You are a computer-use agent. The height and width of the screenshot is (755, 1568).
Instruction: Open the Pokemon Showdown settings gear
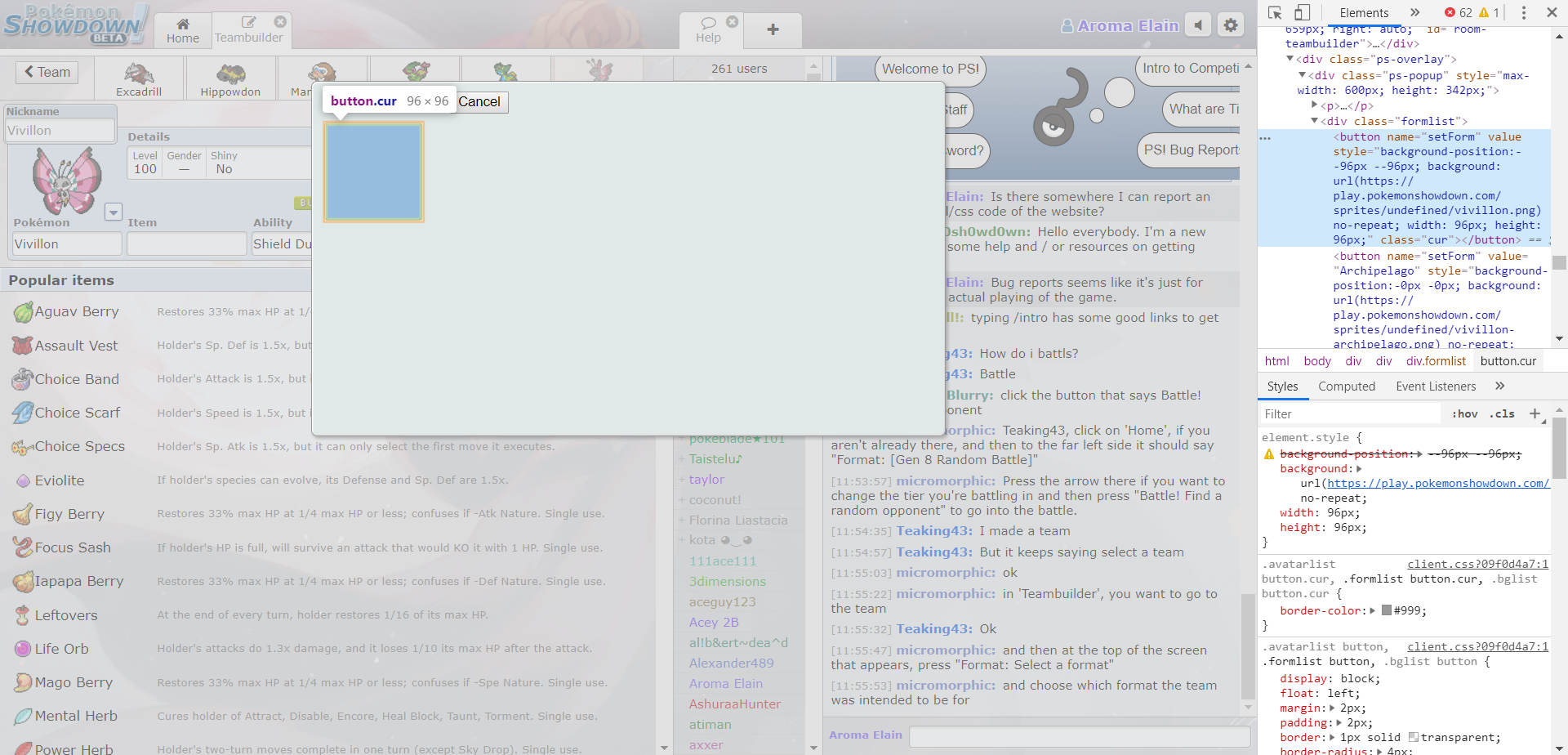pyautogui.click(x=1231, y=25)
